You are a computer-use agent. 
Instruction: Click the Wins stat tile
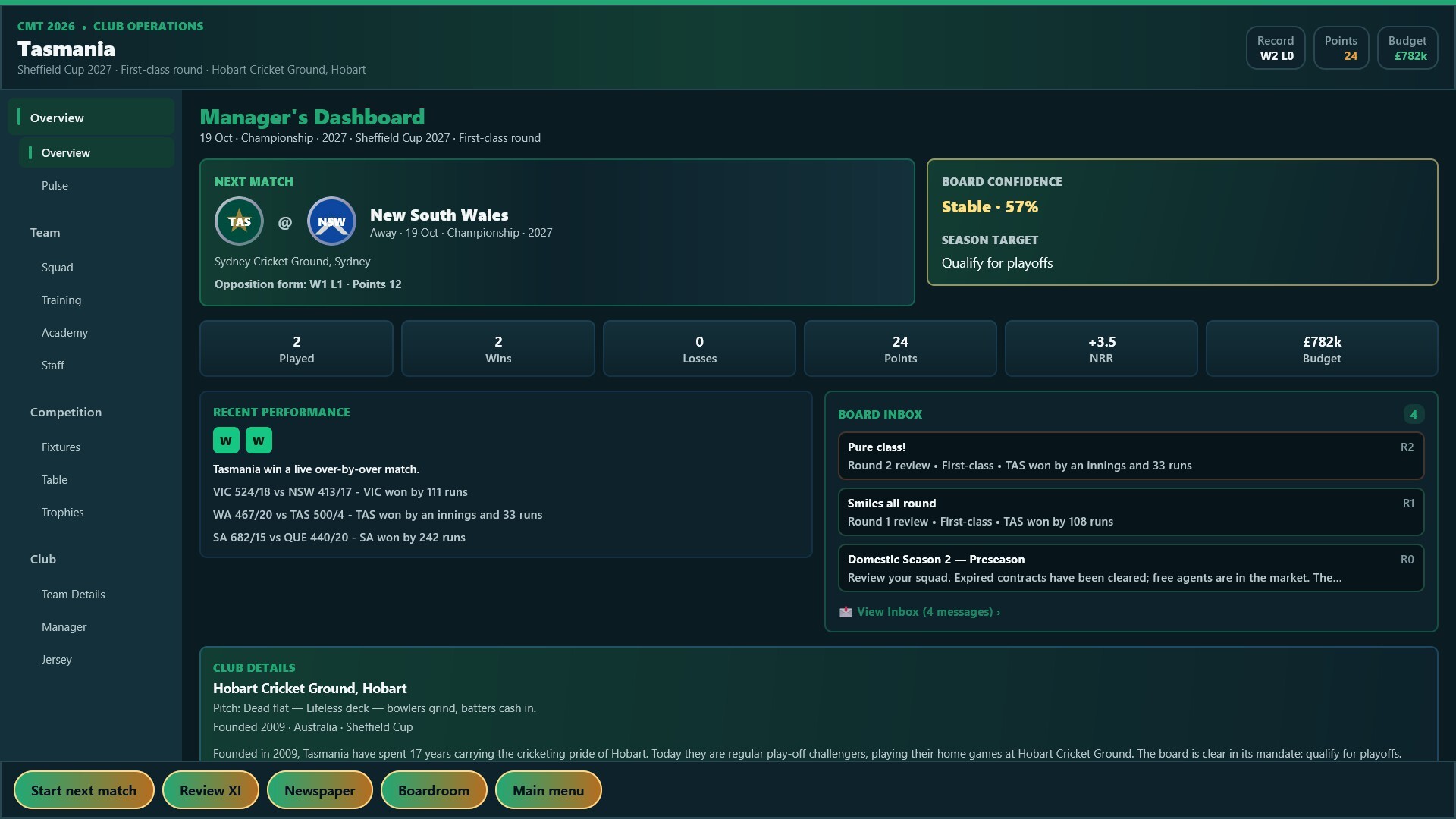498,349
